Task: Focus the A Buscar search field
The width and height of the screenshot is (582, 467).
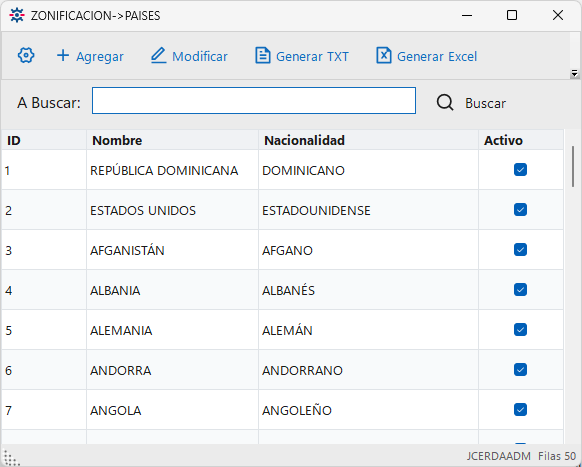Action: pos(254,101)
